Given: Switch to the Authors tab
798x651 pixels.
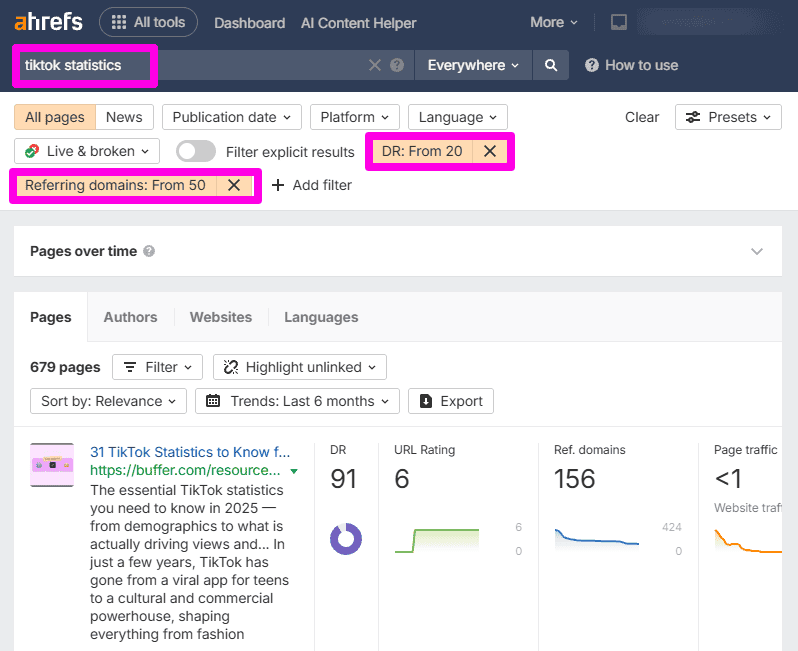Looking at the screenshot, I should [x=130, y=317].
